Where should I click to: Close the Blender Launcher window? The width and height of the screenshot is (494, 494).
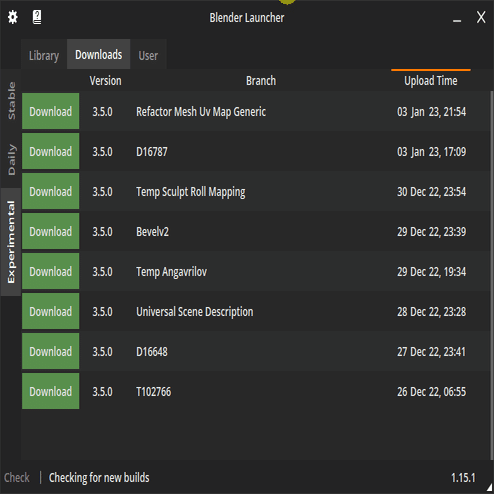pos(481,17)
